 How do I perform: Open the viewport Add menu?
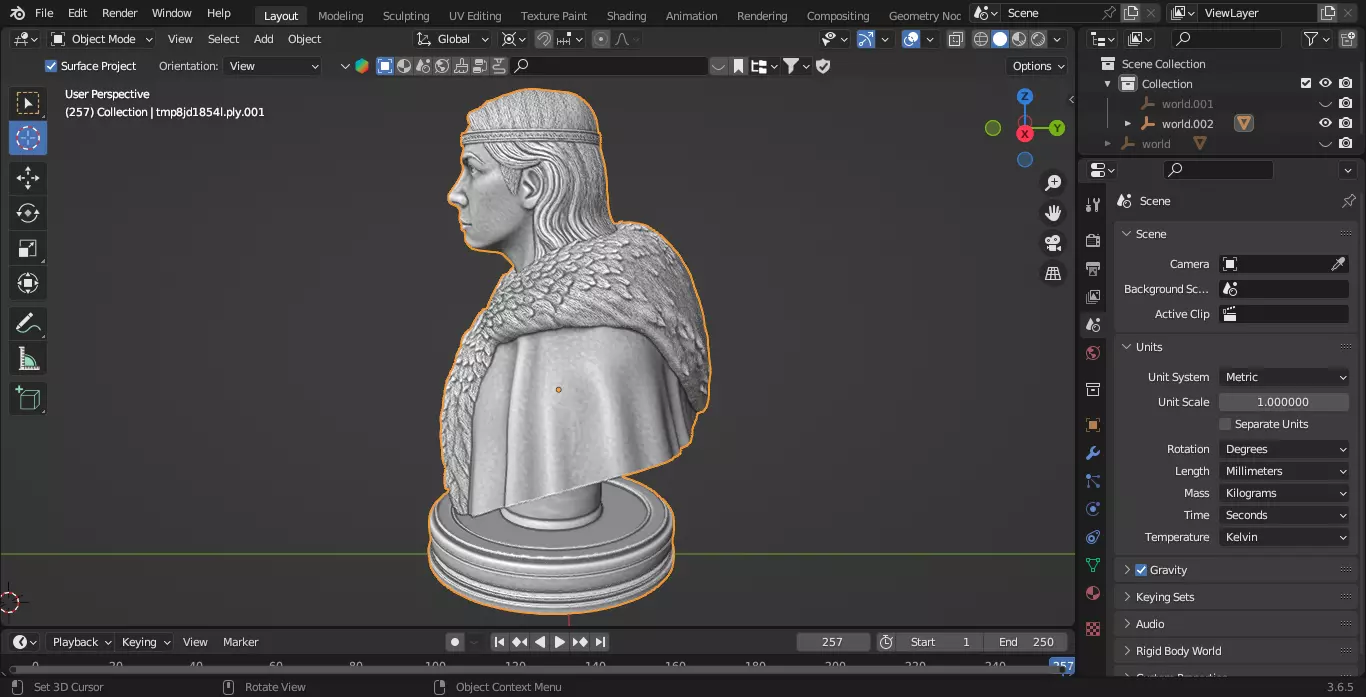[263, 39]
